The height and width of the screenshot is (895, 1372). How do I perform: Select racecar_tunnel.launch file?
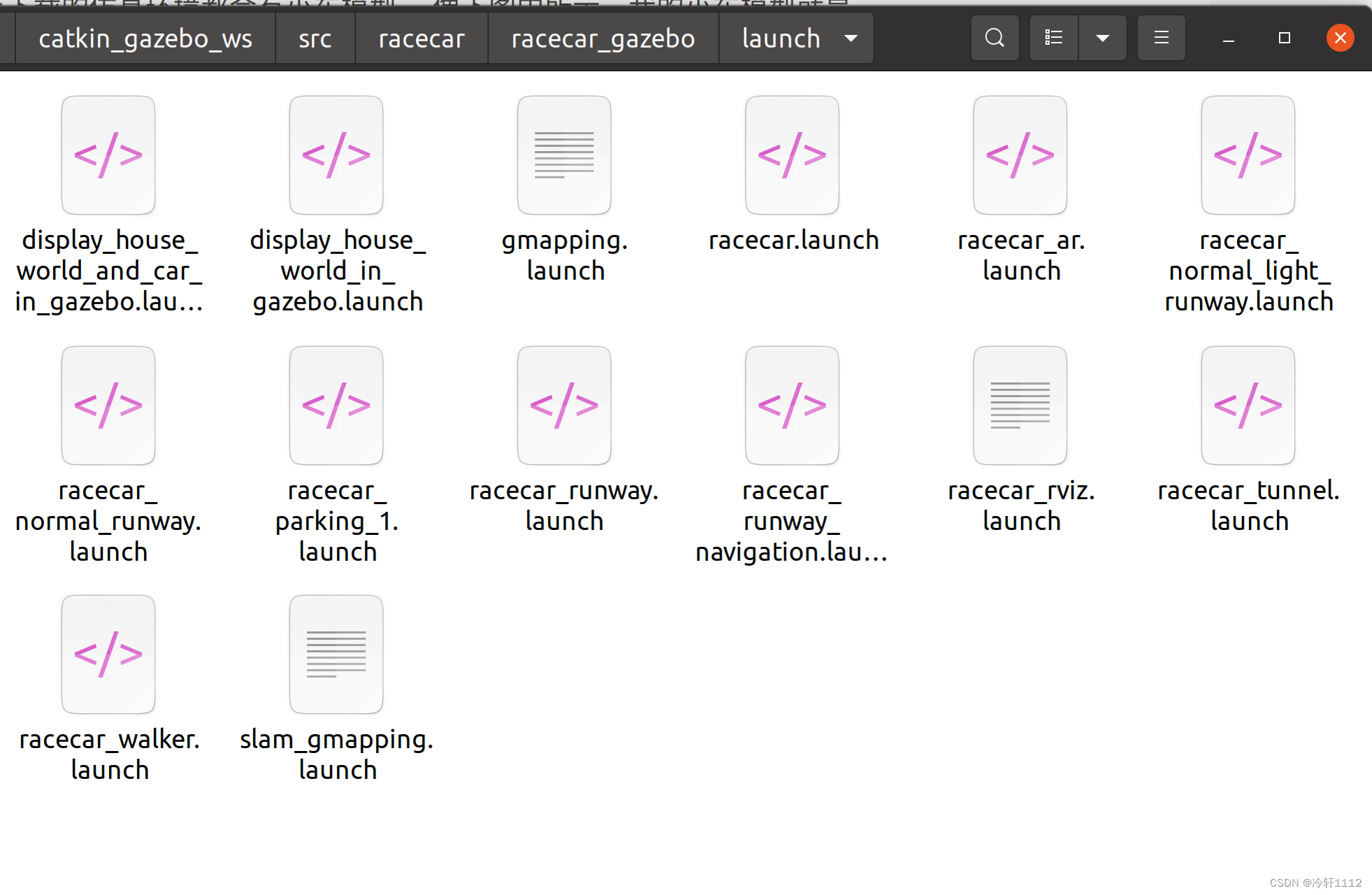(1248, 406)
